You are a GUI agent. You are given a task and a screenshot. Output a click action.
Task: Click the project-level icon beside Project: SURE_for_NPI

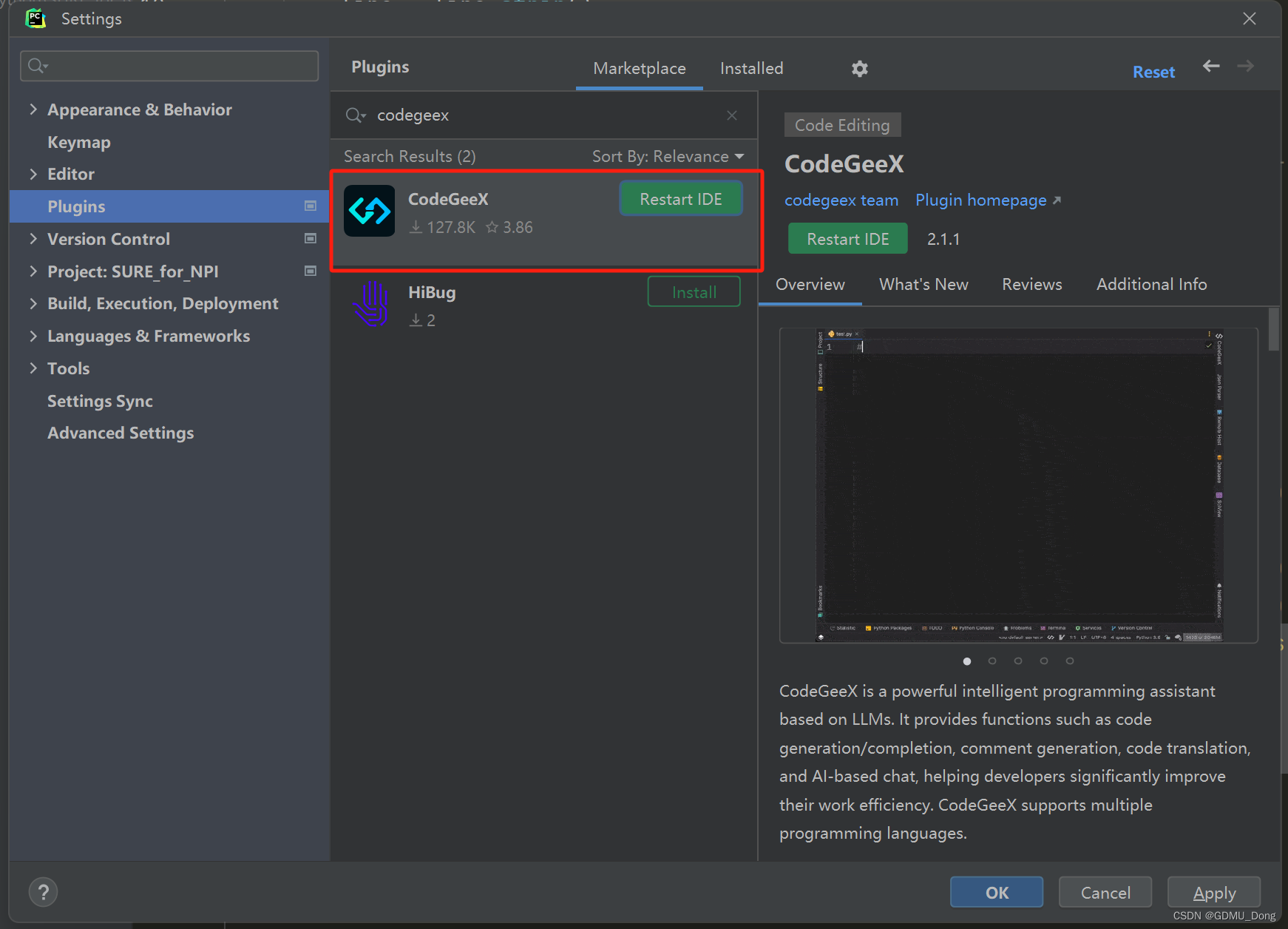pos(311,271)
